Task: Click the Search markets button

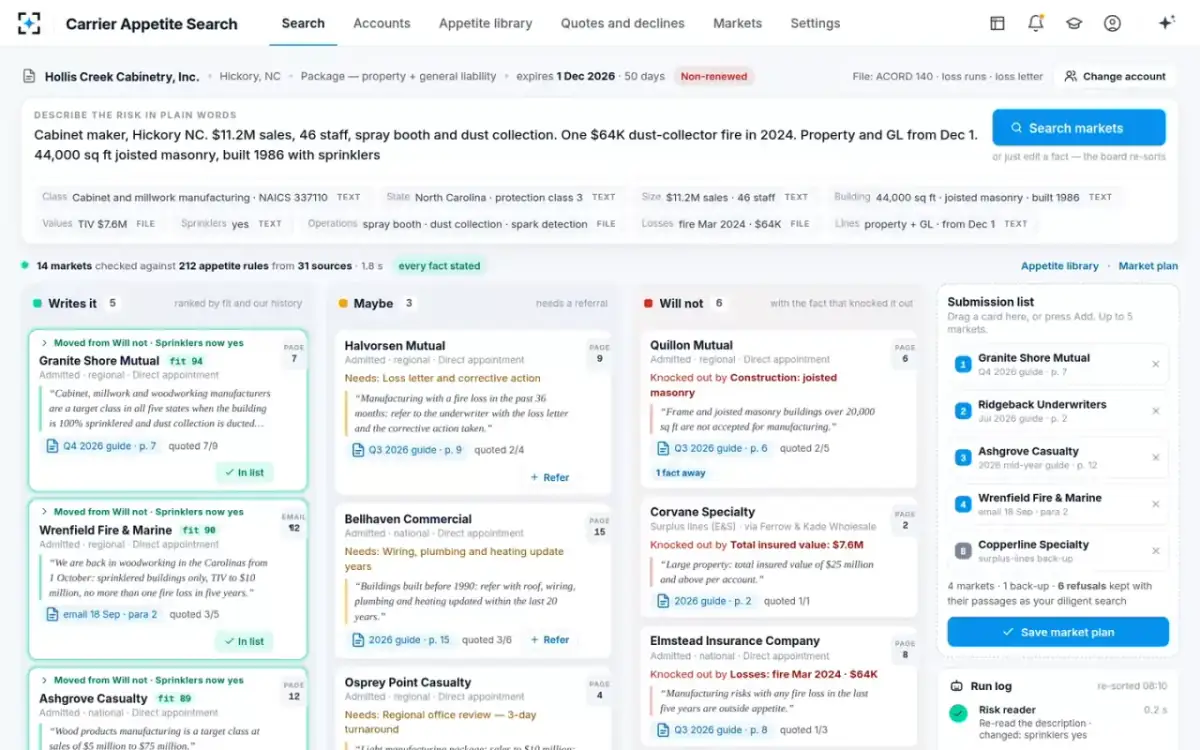Action: click(x=1079, y=128)
